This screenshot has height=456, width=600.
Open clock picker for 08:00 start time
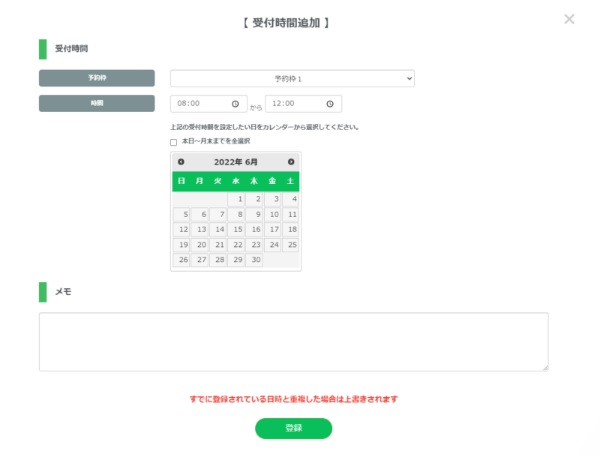[235, 104]
